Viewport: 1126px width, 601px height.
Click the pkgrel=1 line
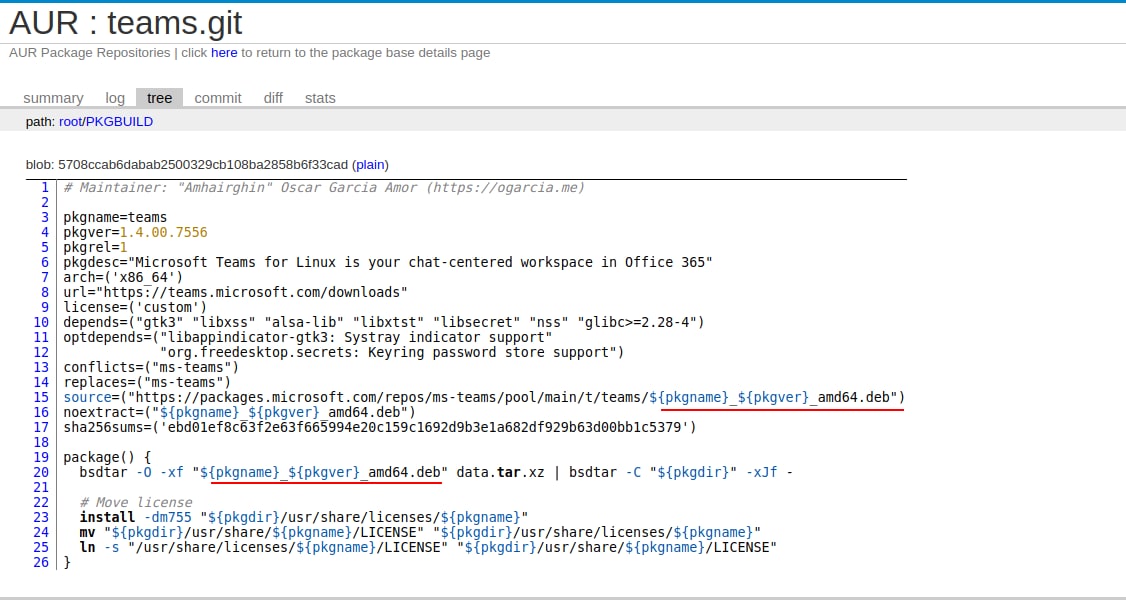[95, 247]
